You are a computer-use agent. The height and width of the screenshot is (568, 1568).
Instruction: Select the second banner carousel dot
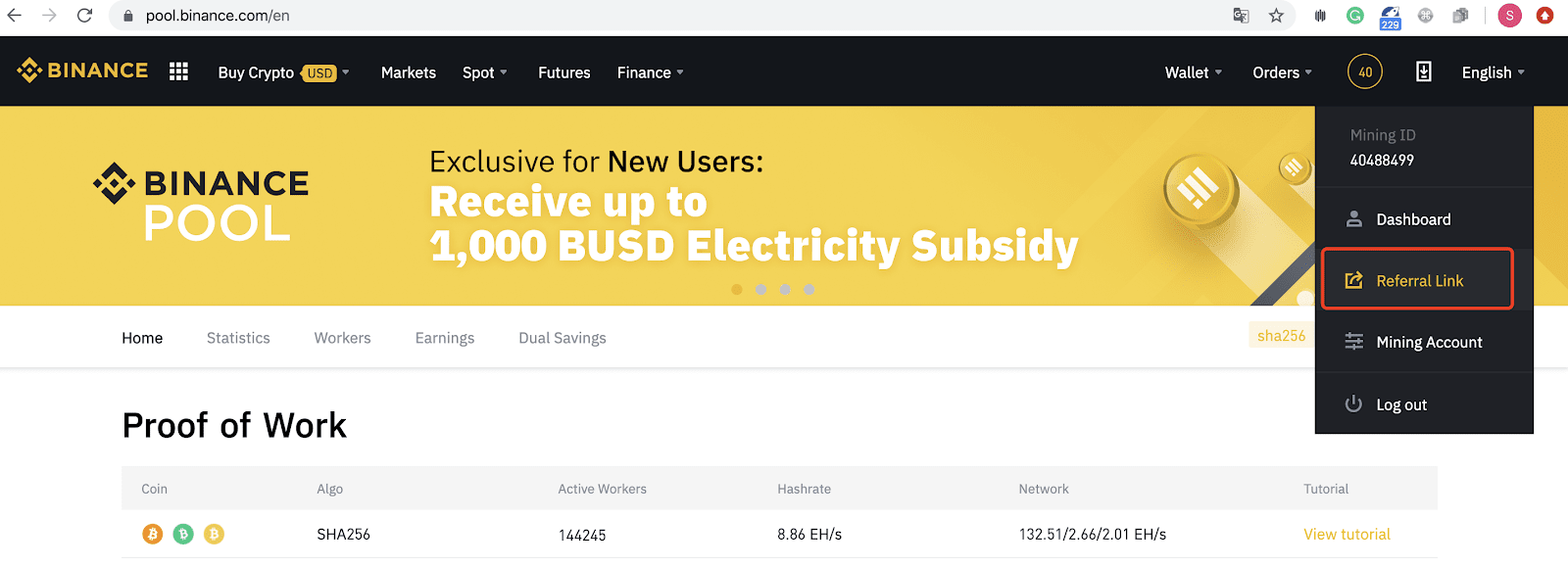tap(760, 289)
